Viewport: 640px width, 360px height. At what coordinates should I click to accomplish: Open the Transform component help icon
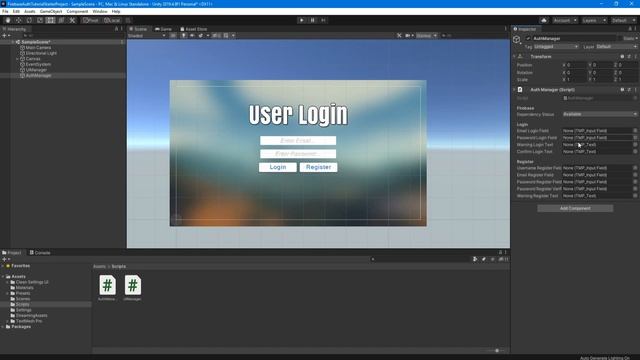(x=622, y=57)
